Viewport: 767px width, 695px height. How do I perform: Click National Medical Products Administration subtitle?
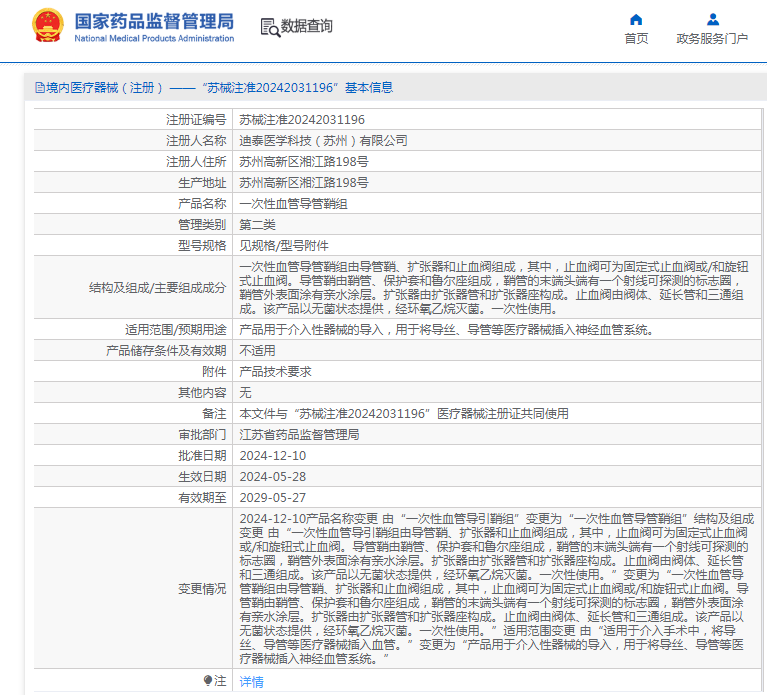click(x=154, y=38)
